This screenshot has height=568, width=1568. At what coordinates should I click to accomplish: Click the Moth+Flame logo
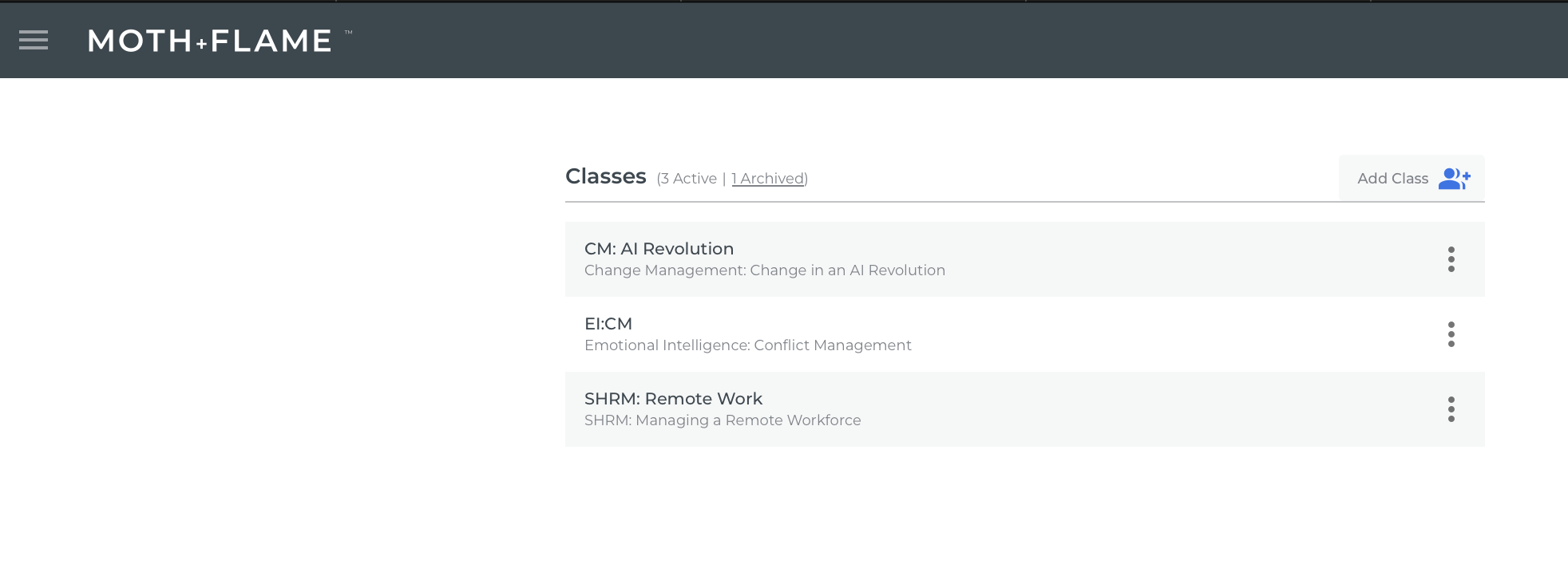[x=210, y=41]
